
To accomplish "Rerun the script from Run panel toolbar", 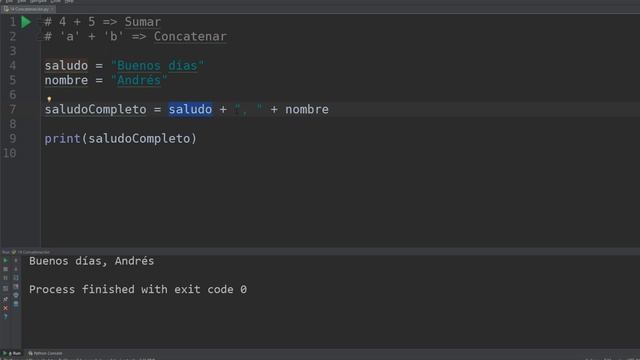I will click(5, 260).
